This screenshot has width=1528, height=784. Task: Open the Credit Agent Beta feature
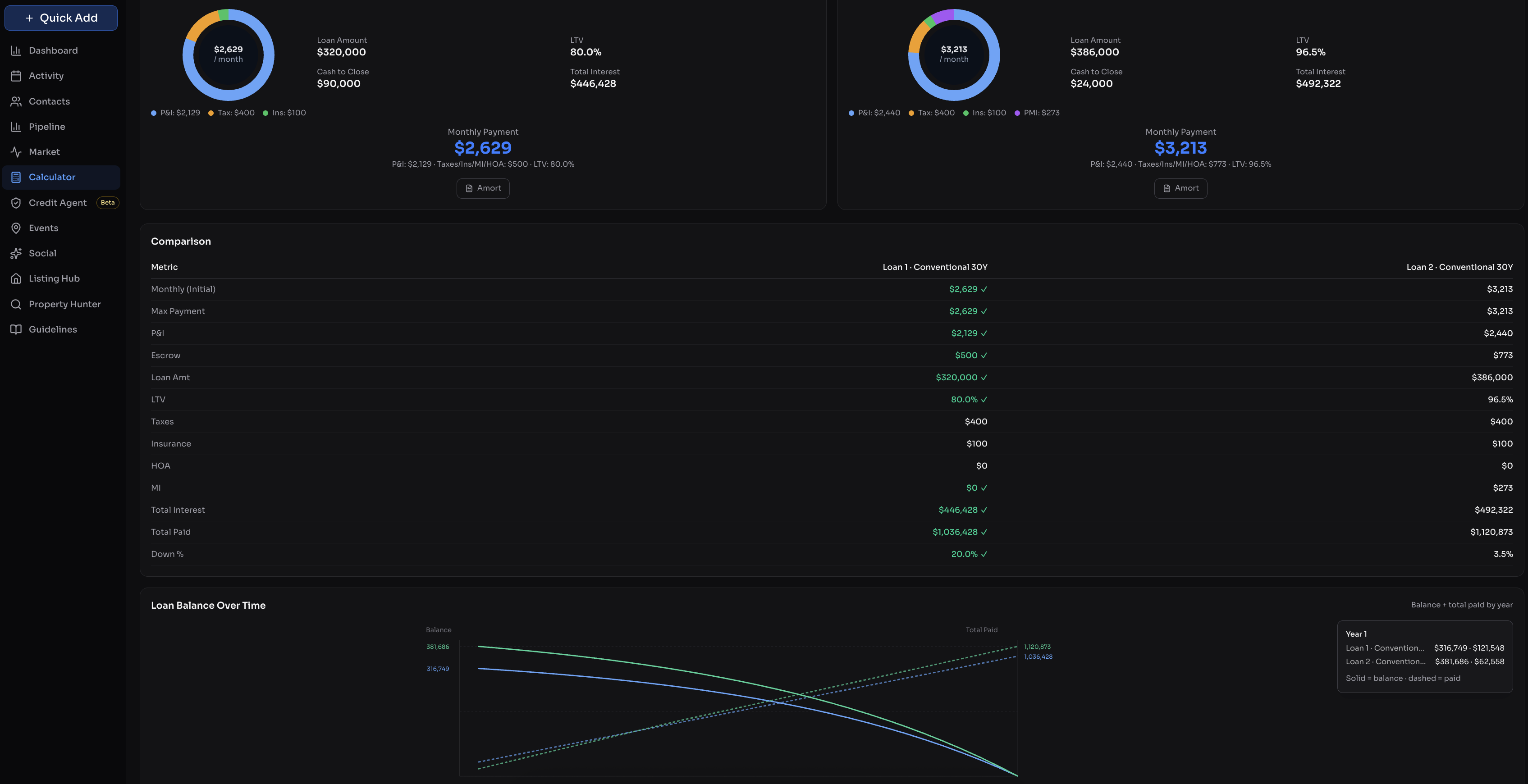click(x=58, y=202)
